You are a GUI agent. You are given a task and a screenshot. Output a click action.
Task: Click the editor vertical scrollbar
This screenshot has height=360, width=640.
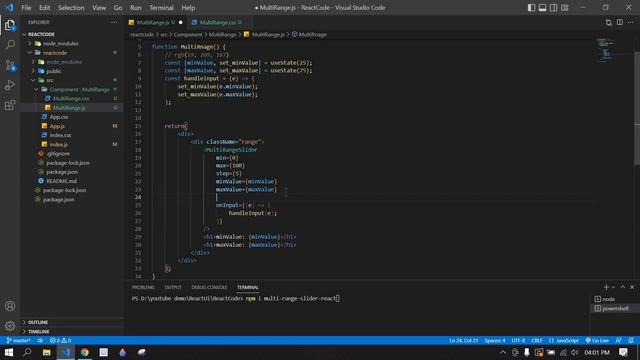[637, 108]
